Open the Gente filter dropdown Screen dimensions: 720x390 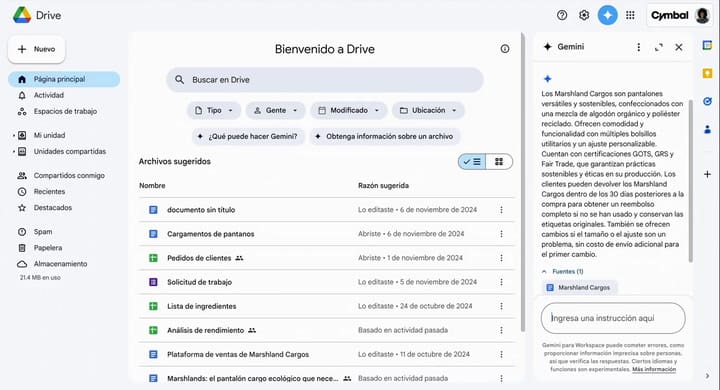click(x=276, y=110)
